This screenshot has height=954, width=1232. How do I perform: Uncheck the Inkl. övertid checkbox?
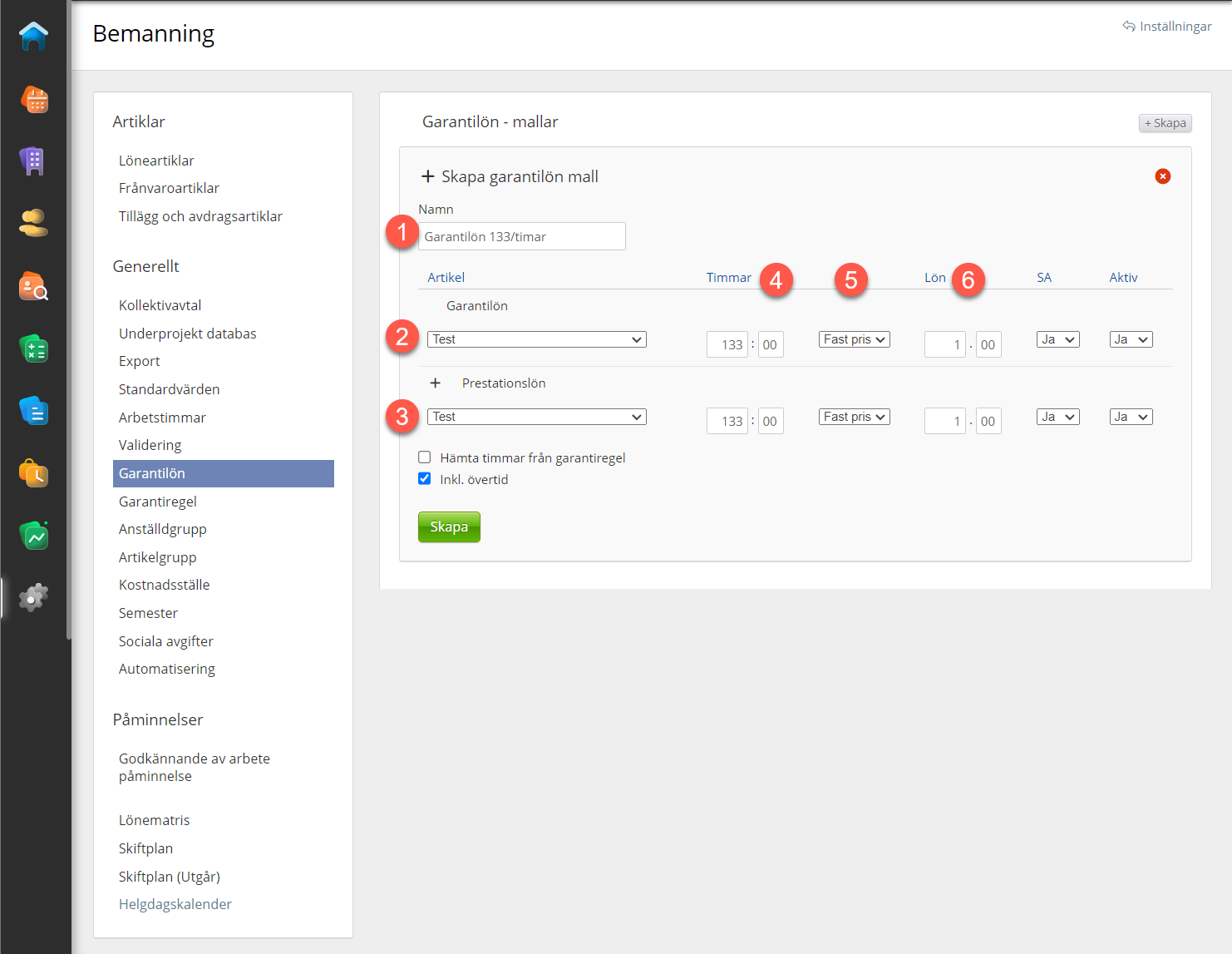tap(425, 479)
